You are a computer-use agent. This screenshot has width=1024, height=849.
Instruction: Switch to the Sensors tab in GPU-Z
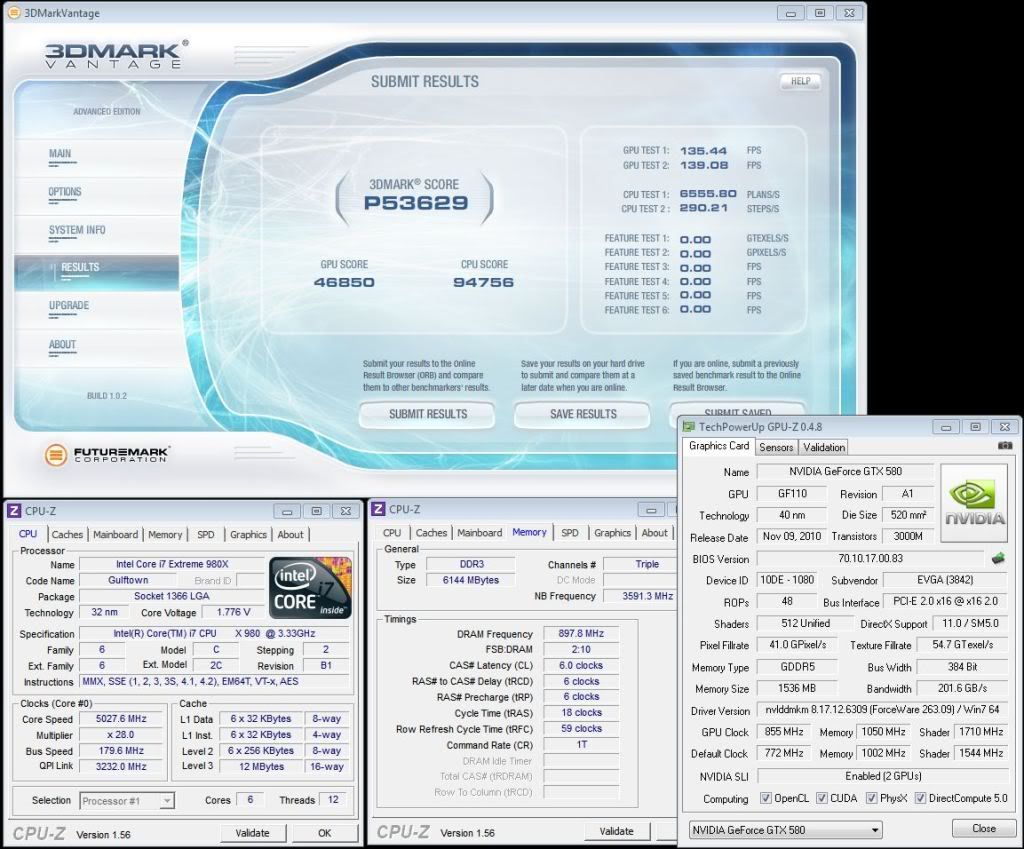(x=776, y=447)
